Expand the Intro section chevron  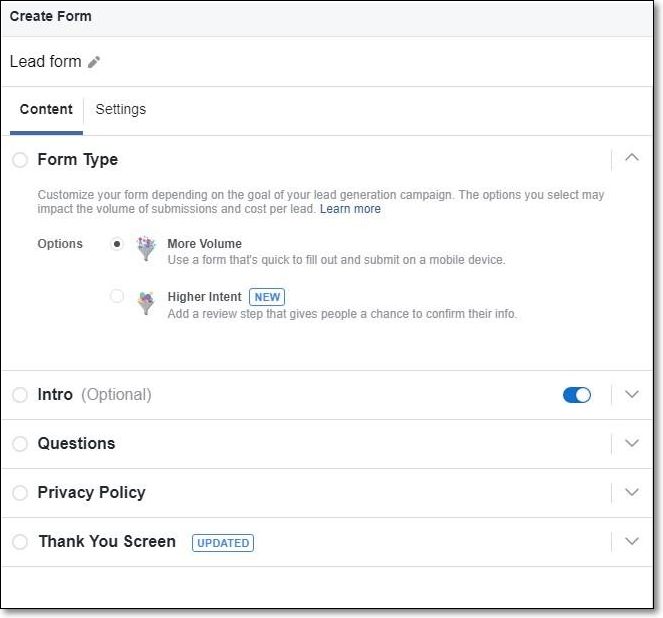point(632,394)
